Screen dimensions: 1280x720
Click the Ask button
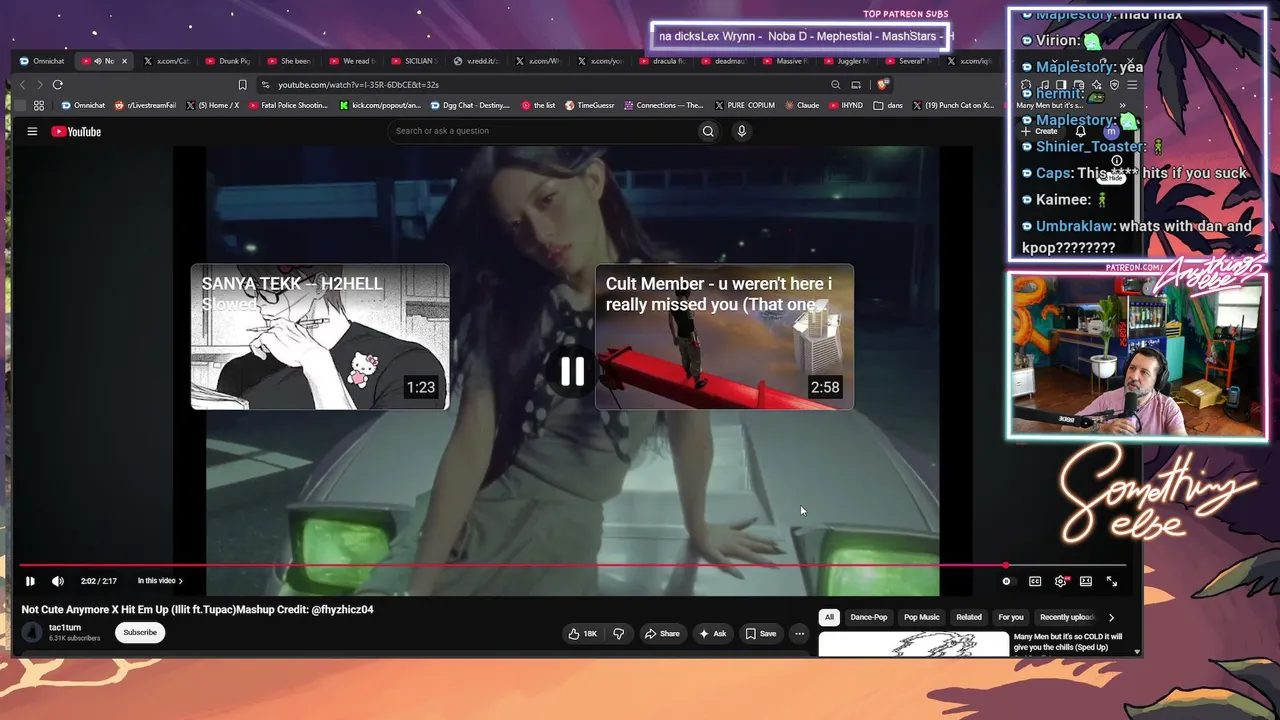[x=713, y=633]
